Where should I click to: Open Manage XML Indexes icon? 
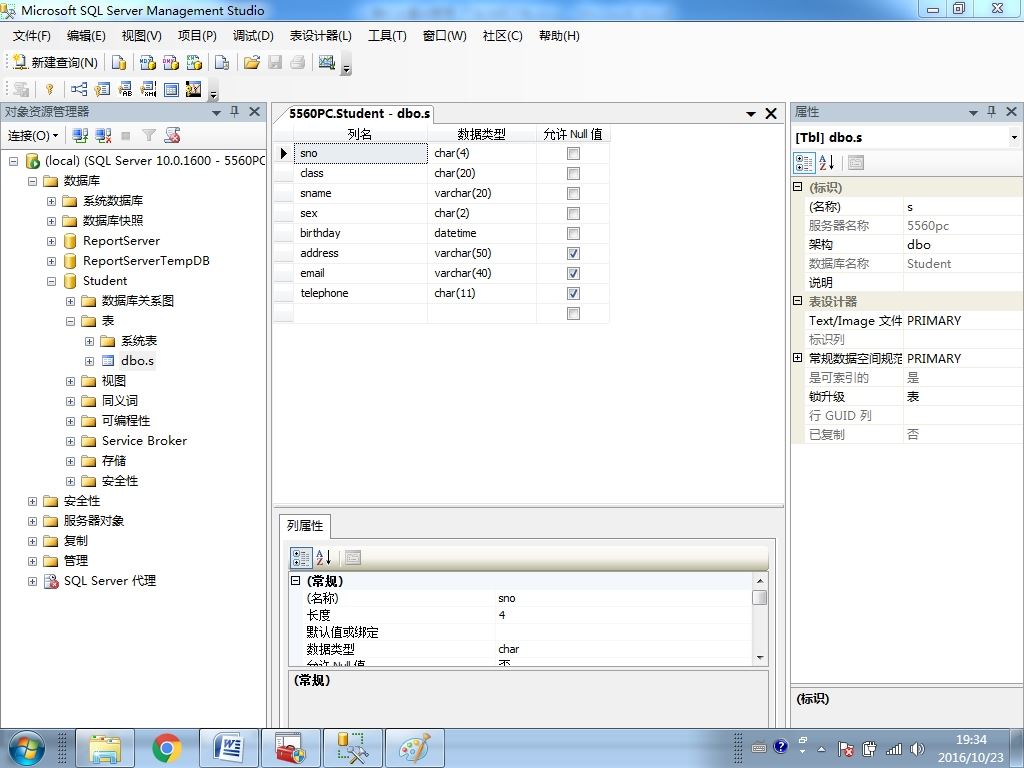pyautogui.click(x=148, y=89)
